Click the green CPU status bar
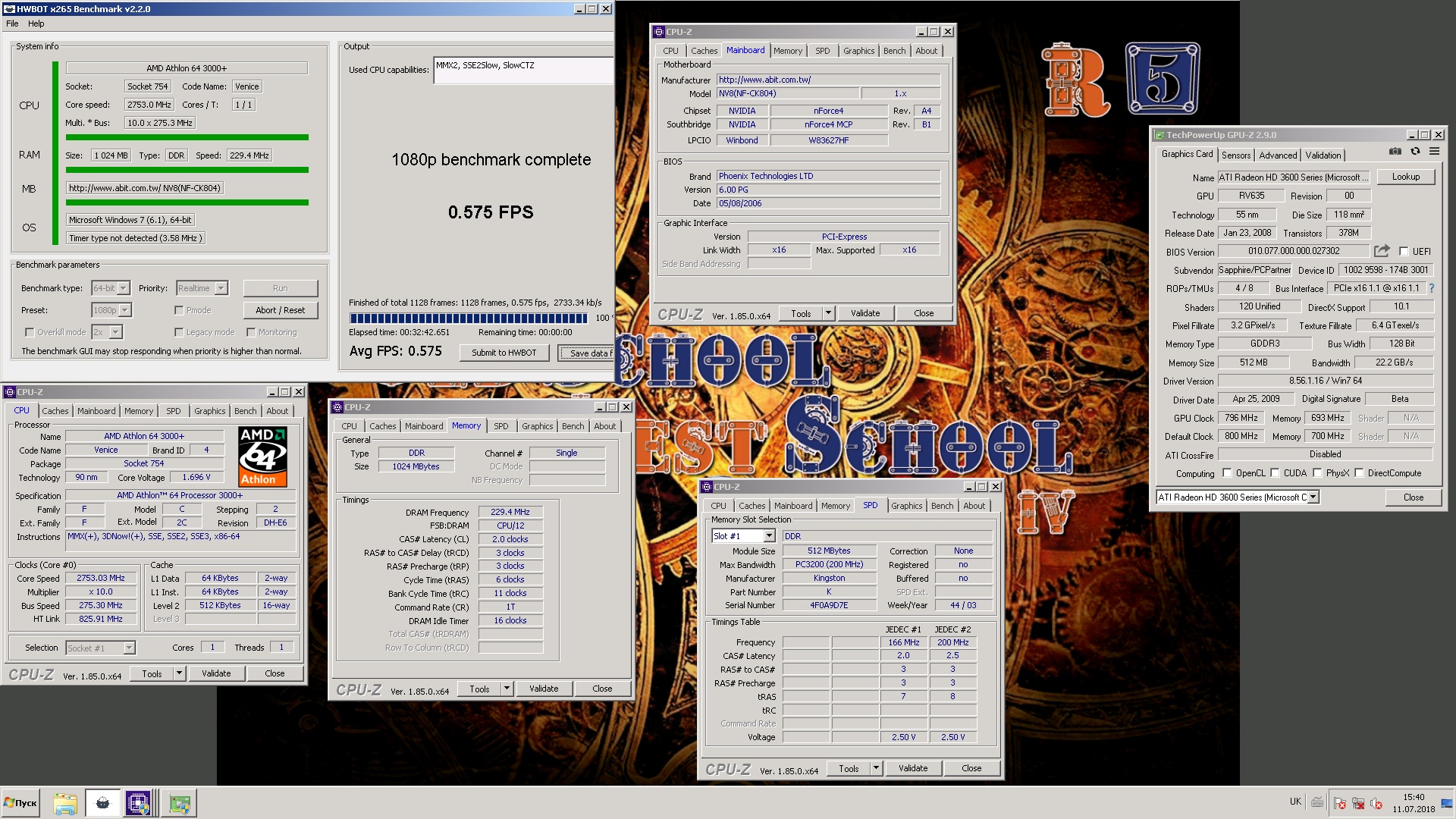Image resolution: width=1456 pixels, height=819 pixels. pos(187,137)
